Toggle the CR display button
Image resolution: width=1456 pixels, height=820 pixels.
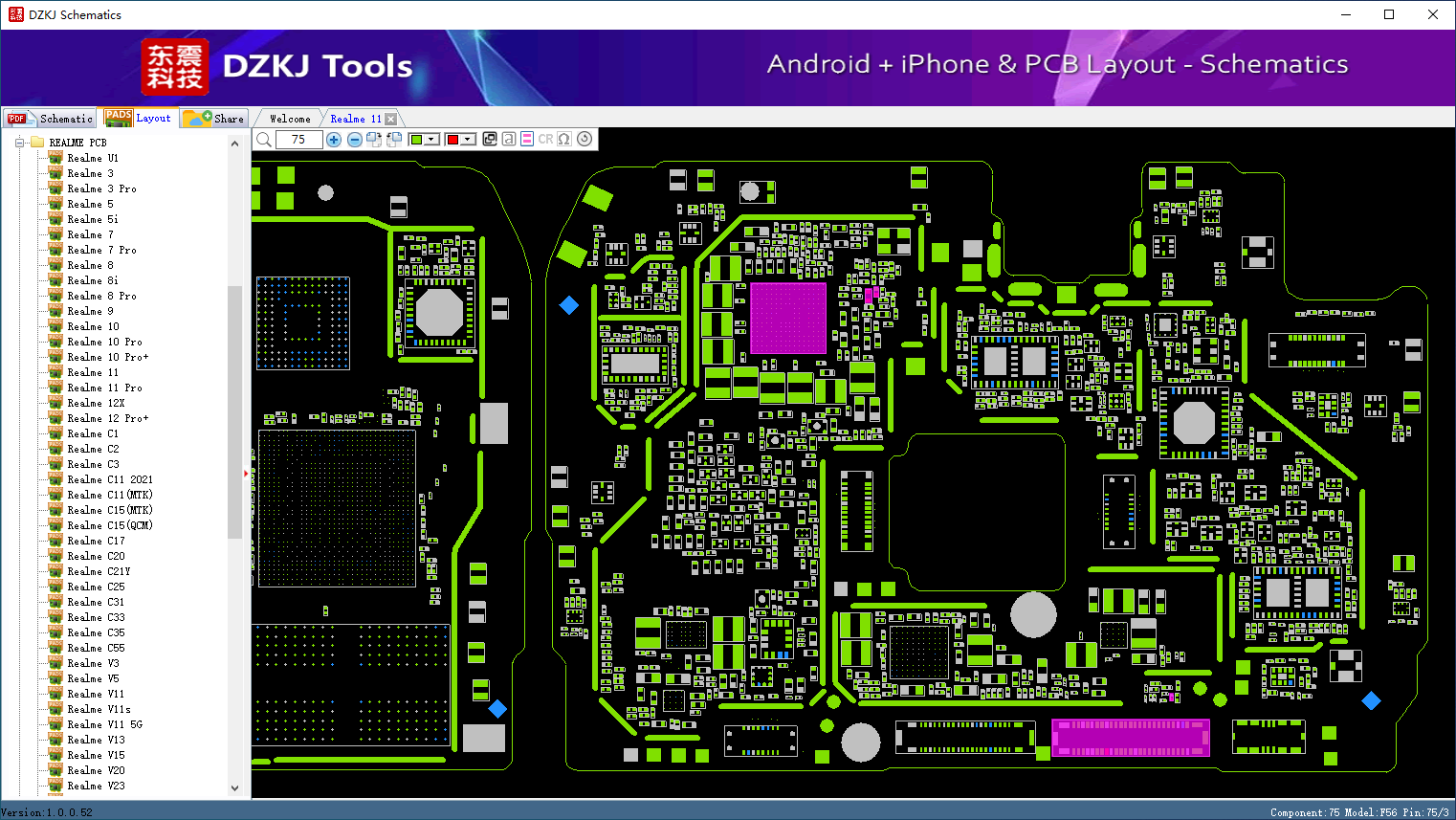point(545,139)
